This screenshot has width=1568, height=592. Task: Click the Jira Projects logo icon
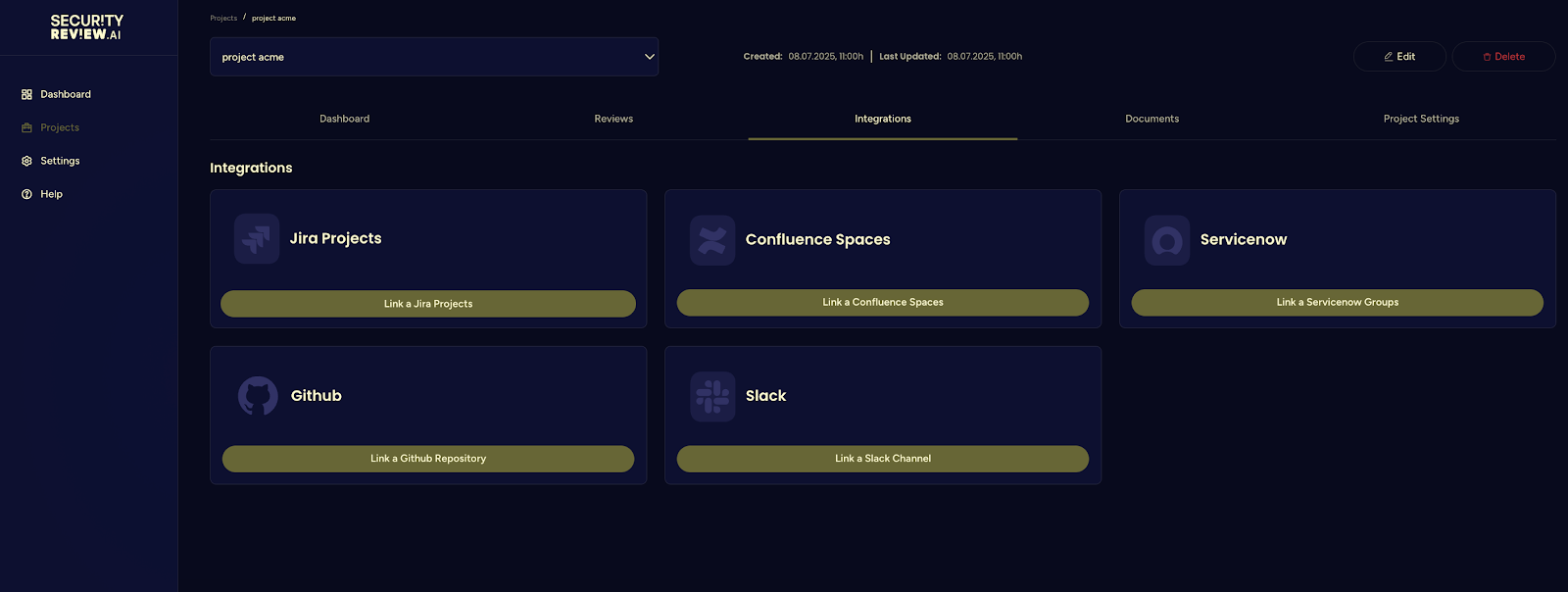click(257, 239)
